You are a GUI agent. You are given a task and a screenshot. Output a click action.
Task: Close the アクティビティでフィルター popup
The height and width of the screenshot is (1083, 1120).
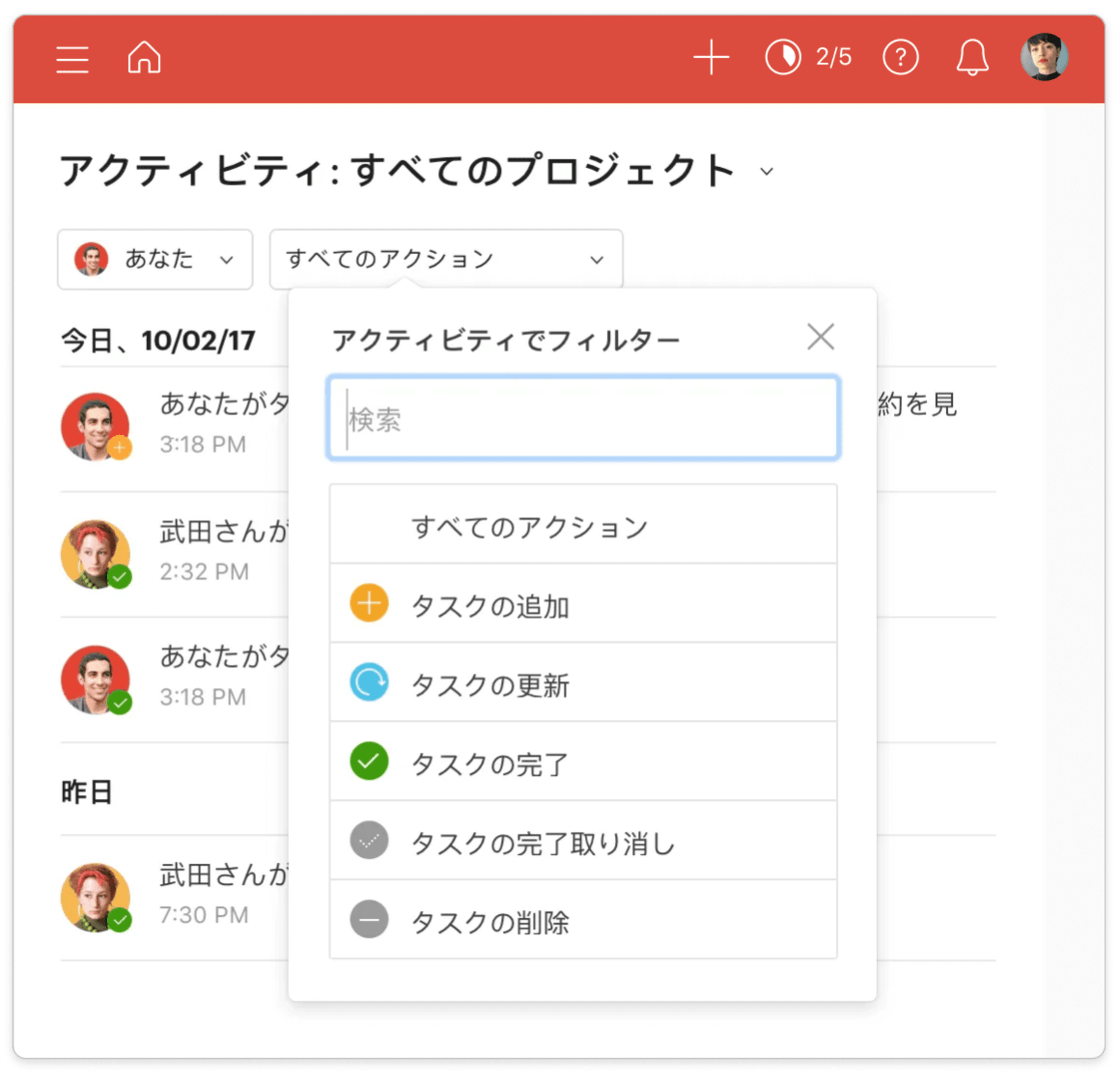tap(820, 336)
